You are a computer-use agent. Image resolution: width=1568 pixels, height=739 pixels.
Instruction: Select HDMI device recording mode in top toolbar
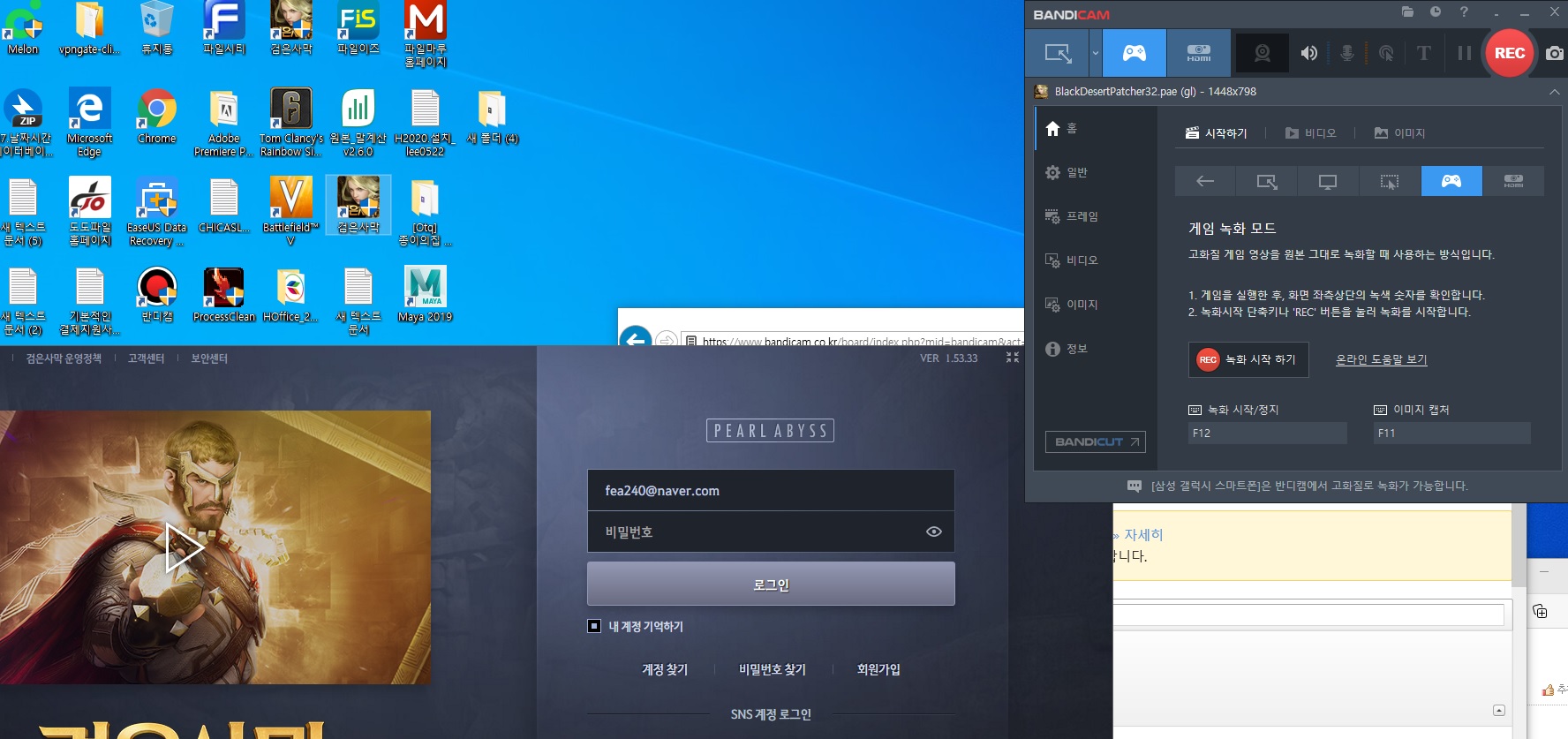[1198, 53]
